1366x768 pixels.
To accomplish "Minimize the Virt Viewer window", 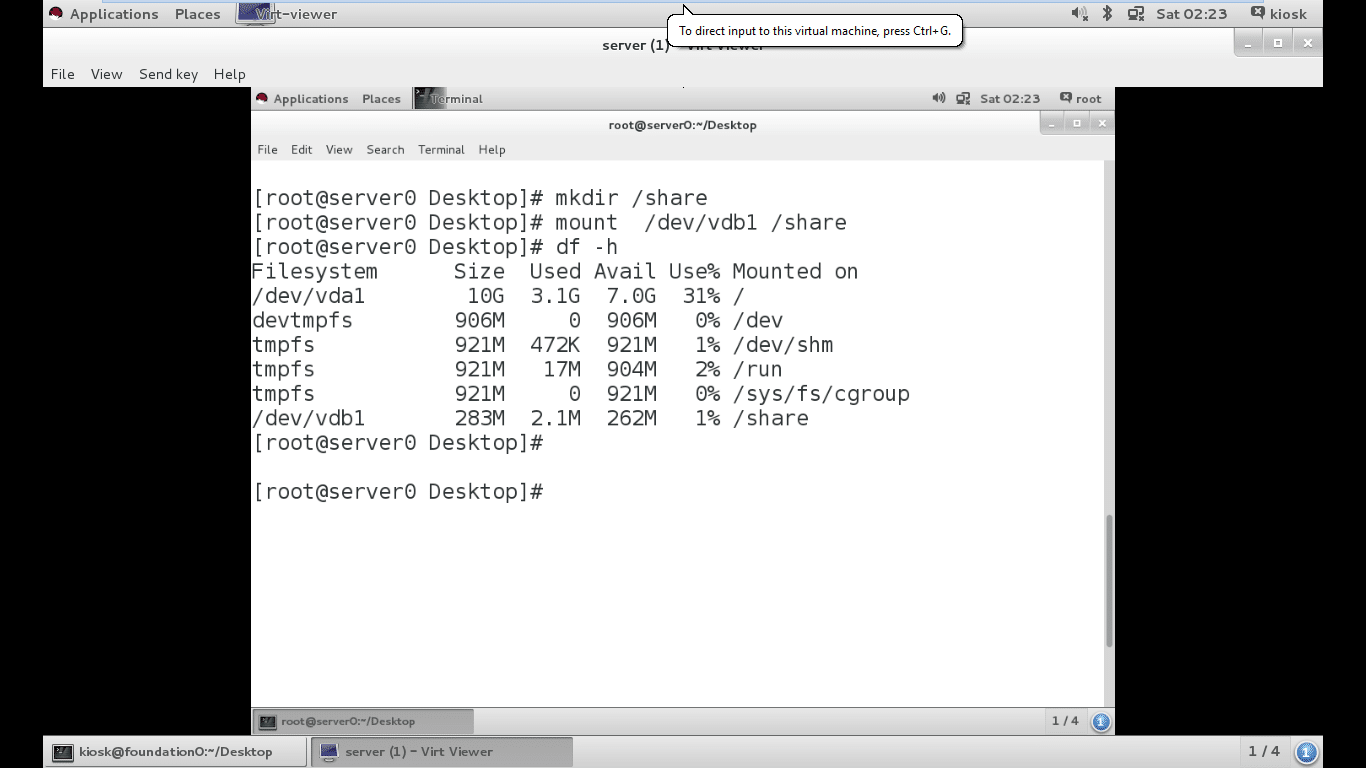I will [1248, 43].
